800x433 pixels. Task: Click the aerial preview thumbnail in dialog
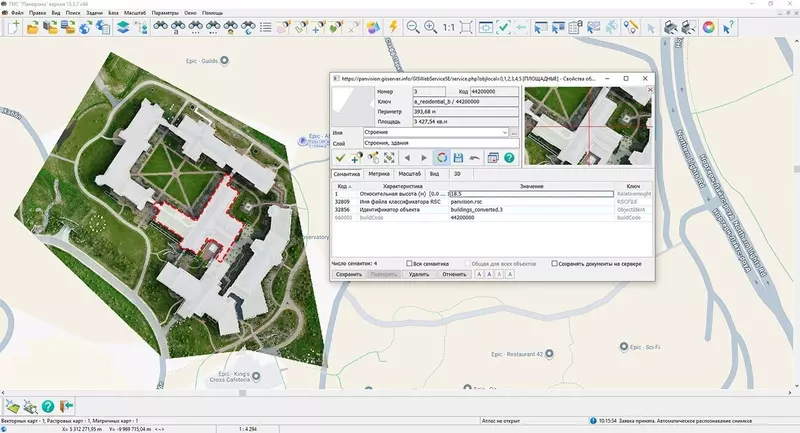[589, 126]
